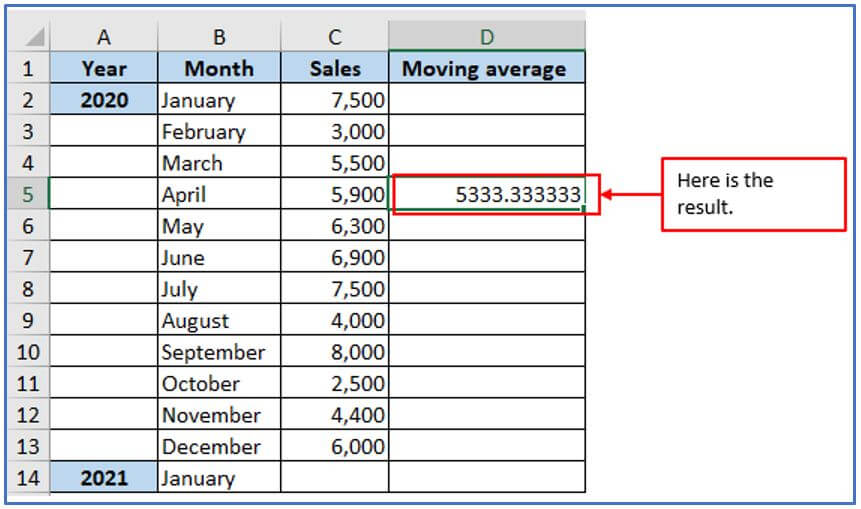Select column B header
The image size is (861, 509).
coord(219,37)
